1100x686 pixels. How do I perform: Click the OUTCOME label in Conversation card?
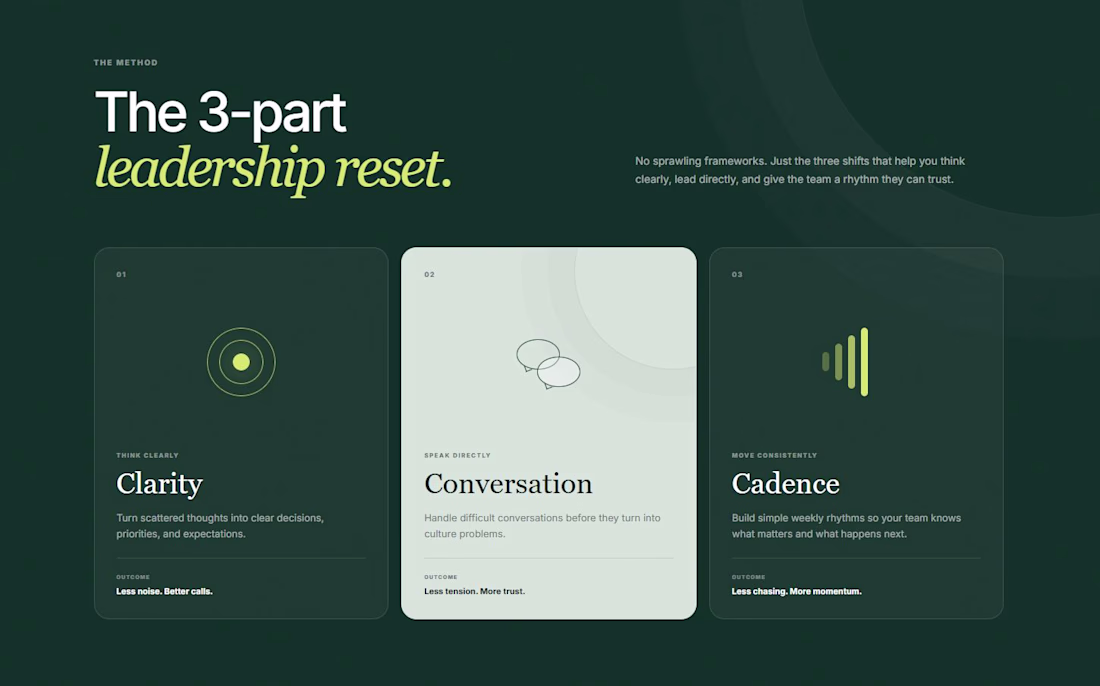click(441, 577)
